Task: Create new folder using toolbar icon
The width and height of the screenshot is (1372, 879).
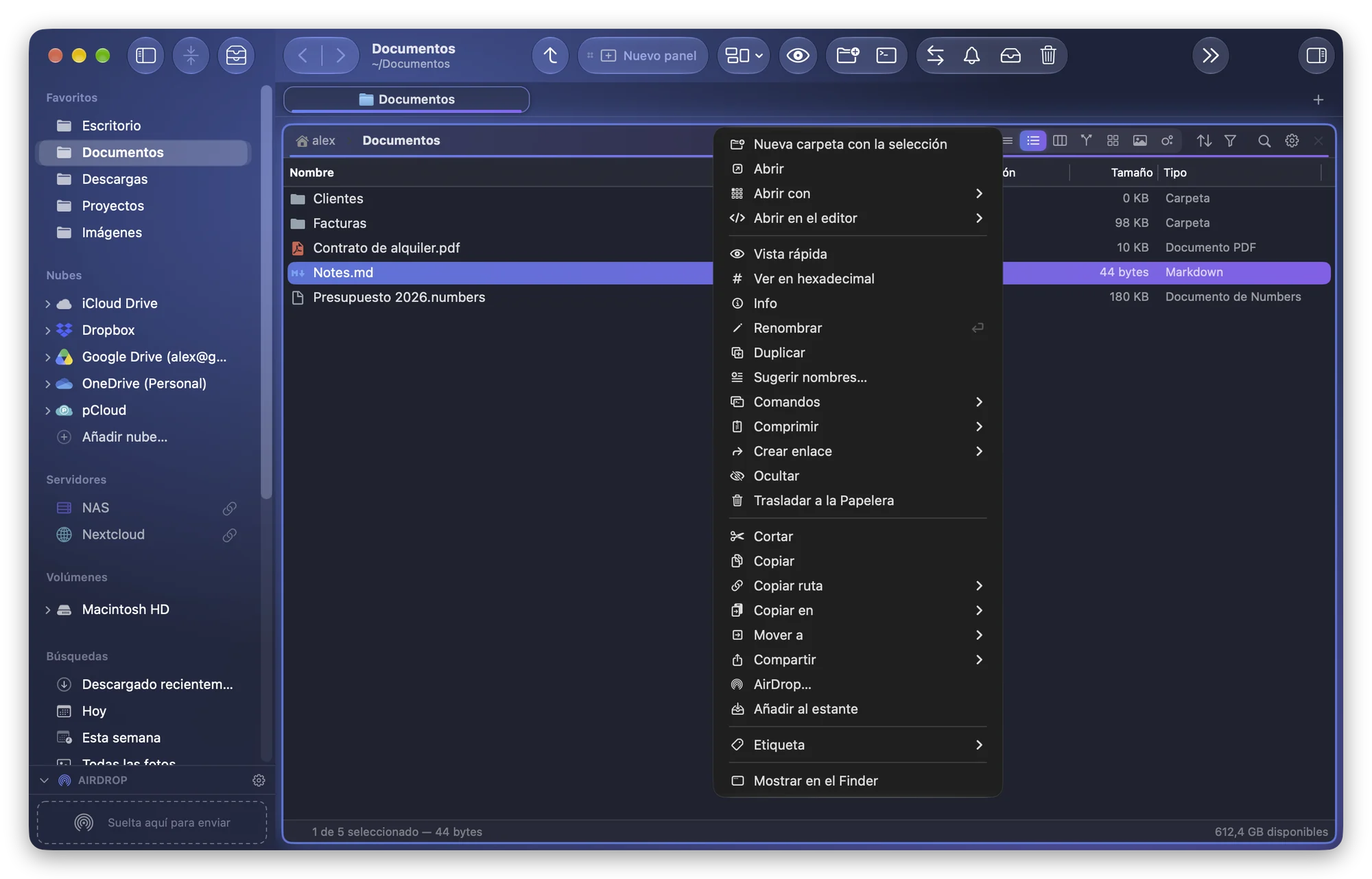Action: pos(848,56)
